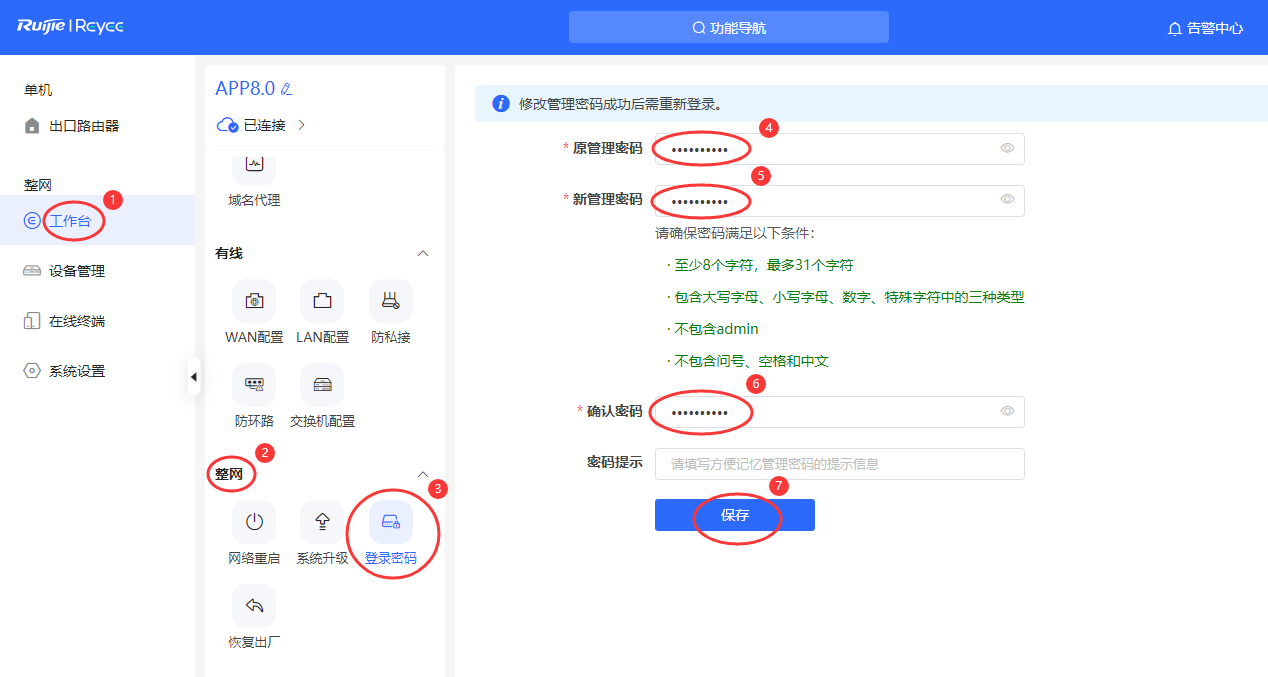This screenshot has width=1268, height=677.
Task: Open the LAN配置 icon
Action: pyautogui.click(x=322, y=301)
